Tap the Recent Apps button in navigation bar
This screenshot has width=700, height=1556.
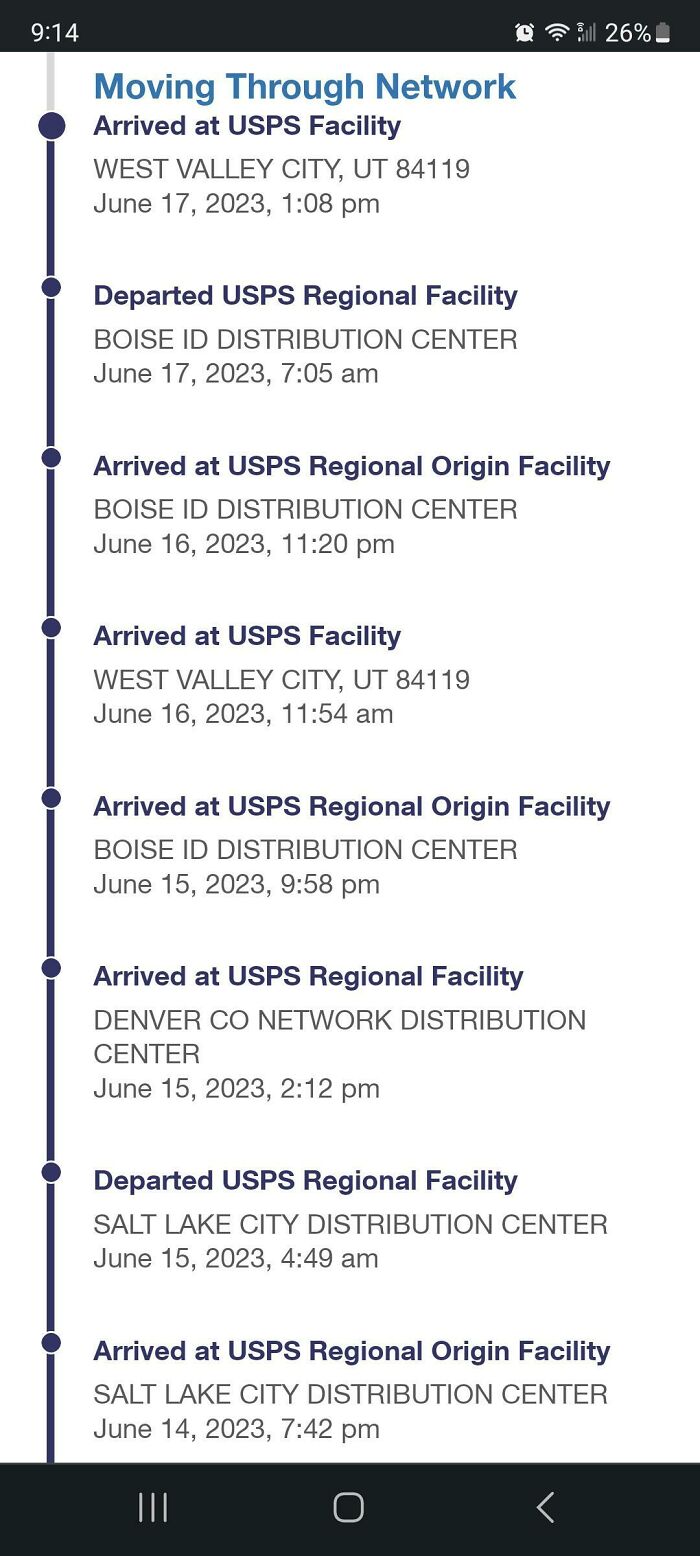click(x=151, y=1508)
